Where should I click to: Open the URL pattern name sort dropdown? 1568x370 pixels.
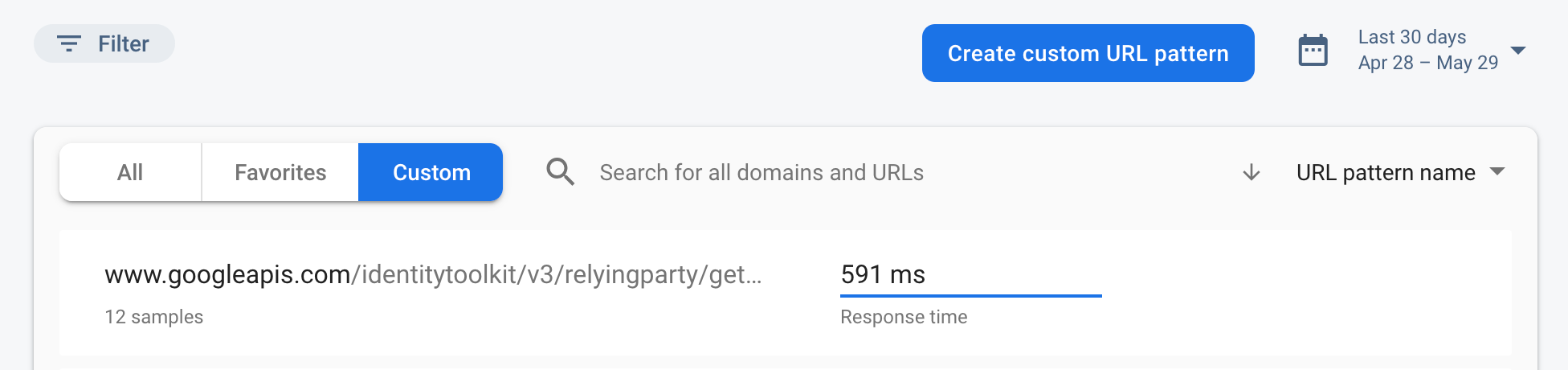tap(1386, 172)
